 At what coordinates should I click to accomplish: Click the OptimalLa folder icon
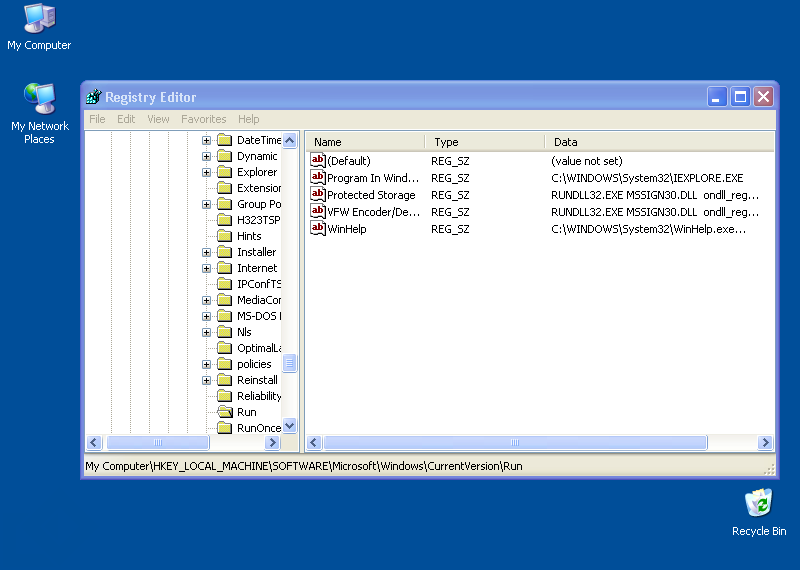tap(224, 348)
